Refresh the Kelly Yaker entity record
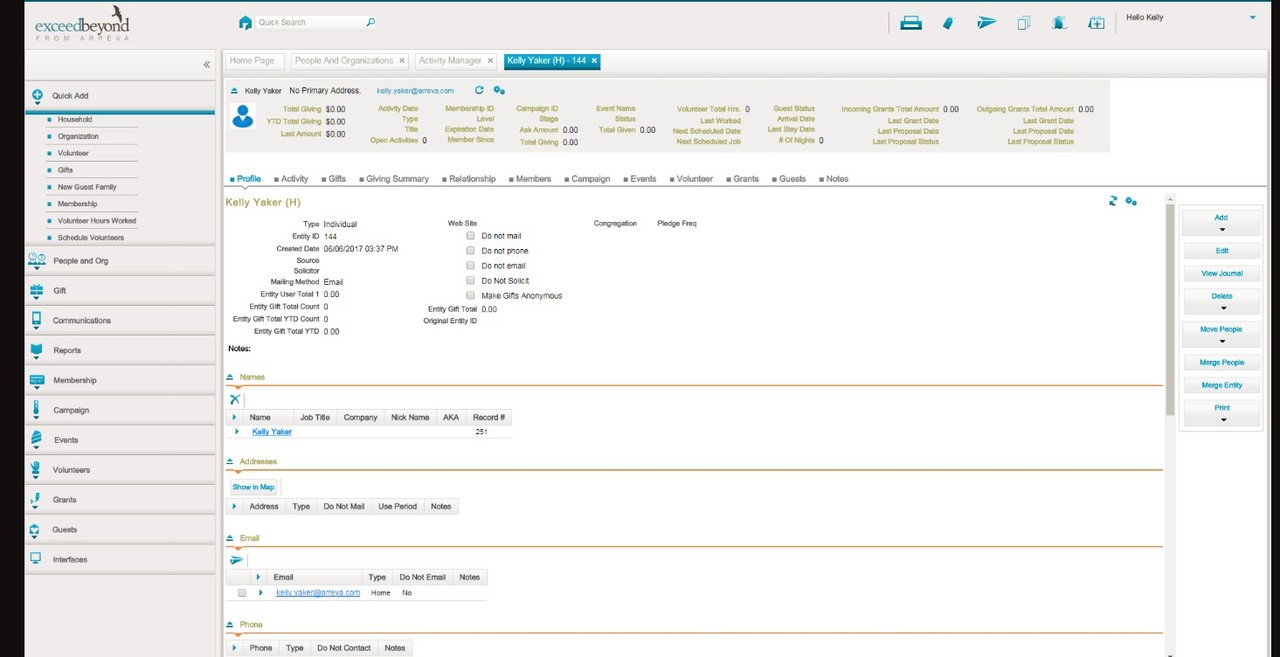Image resolution: width=1280 pixels, height=657 pixels. tap(480, 89)
